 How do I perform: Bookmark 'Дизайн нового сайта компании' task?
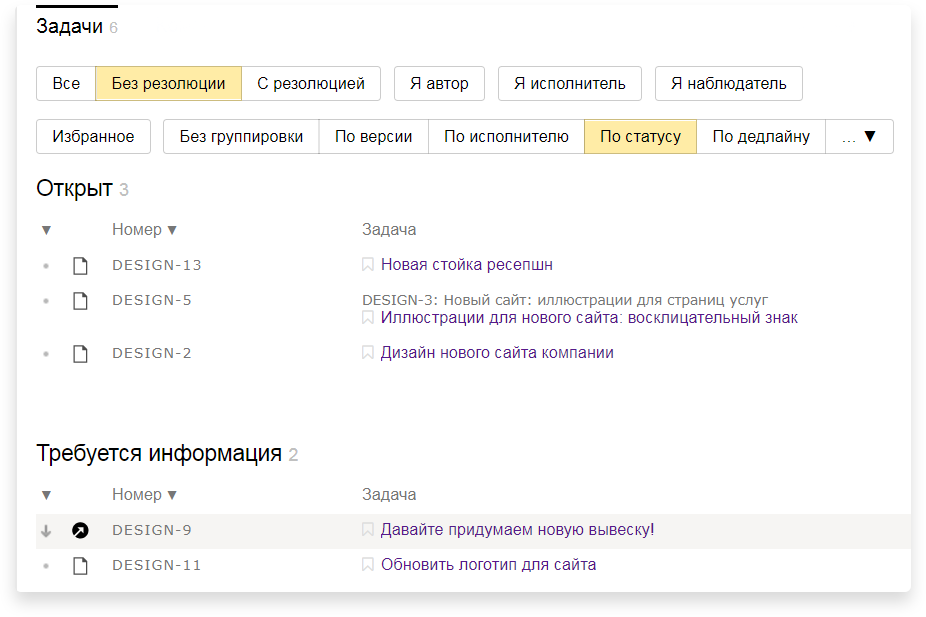(367, 352)
